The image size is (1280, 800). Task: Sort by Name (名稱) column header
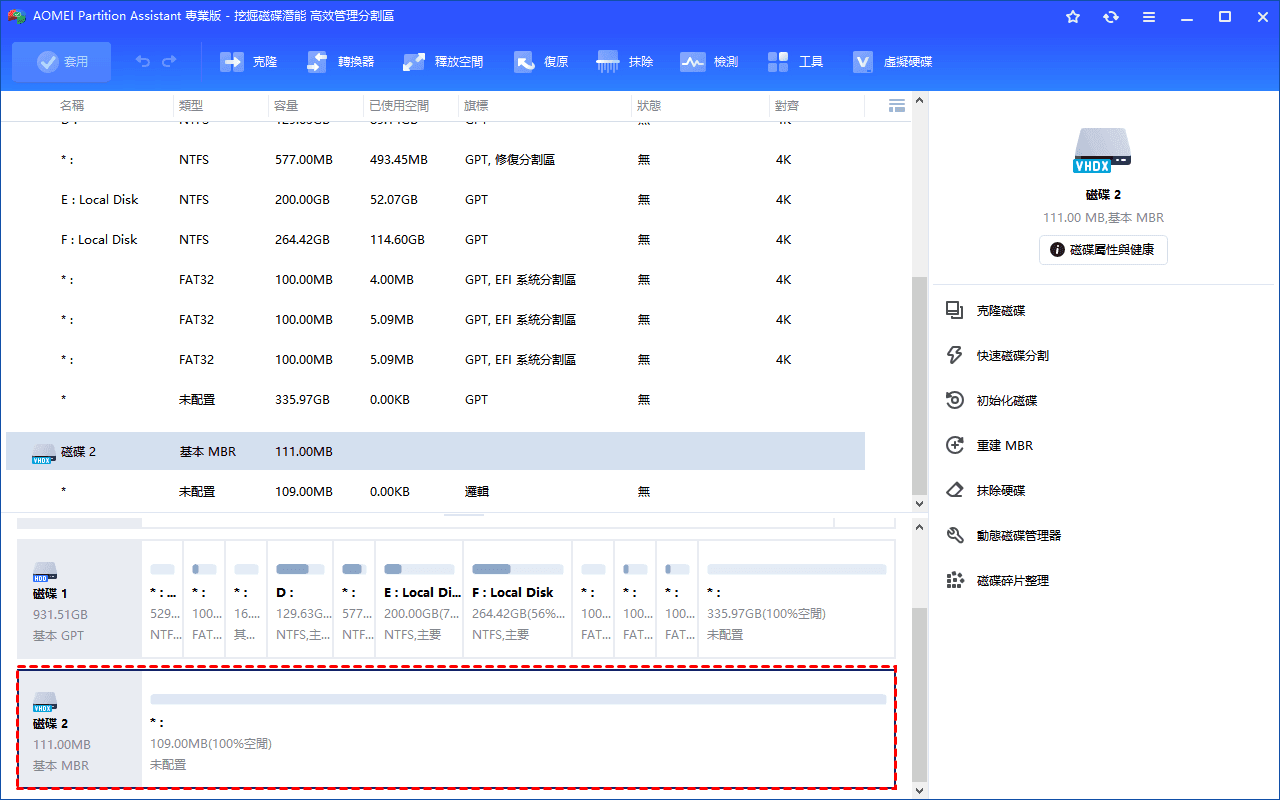point(72,105)
